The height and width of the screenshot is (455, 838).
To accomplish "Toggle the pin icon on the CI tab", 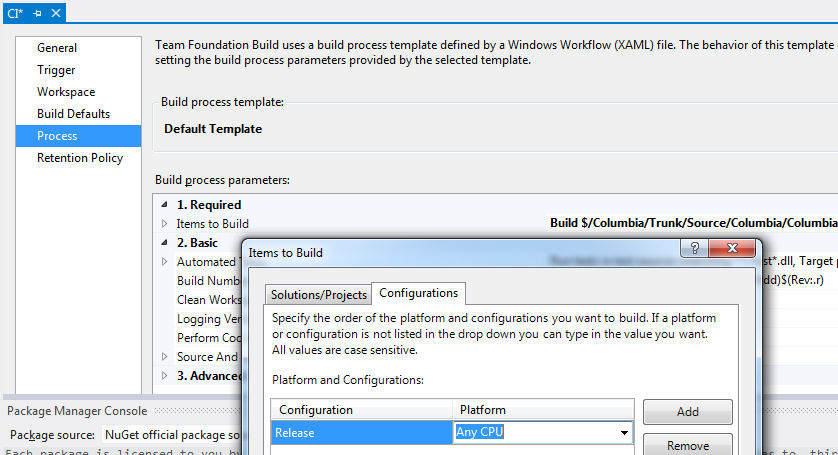I will pos(37,13).
